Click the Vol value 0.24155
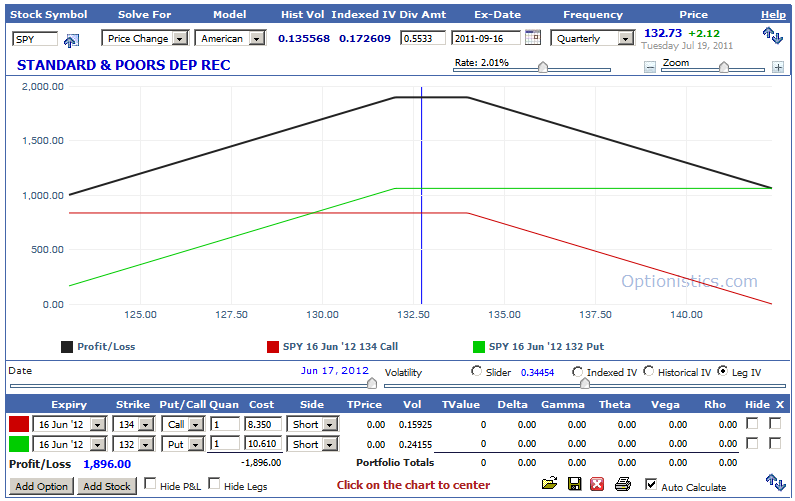 pyautogui.click(x=415, y=445)
